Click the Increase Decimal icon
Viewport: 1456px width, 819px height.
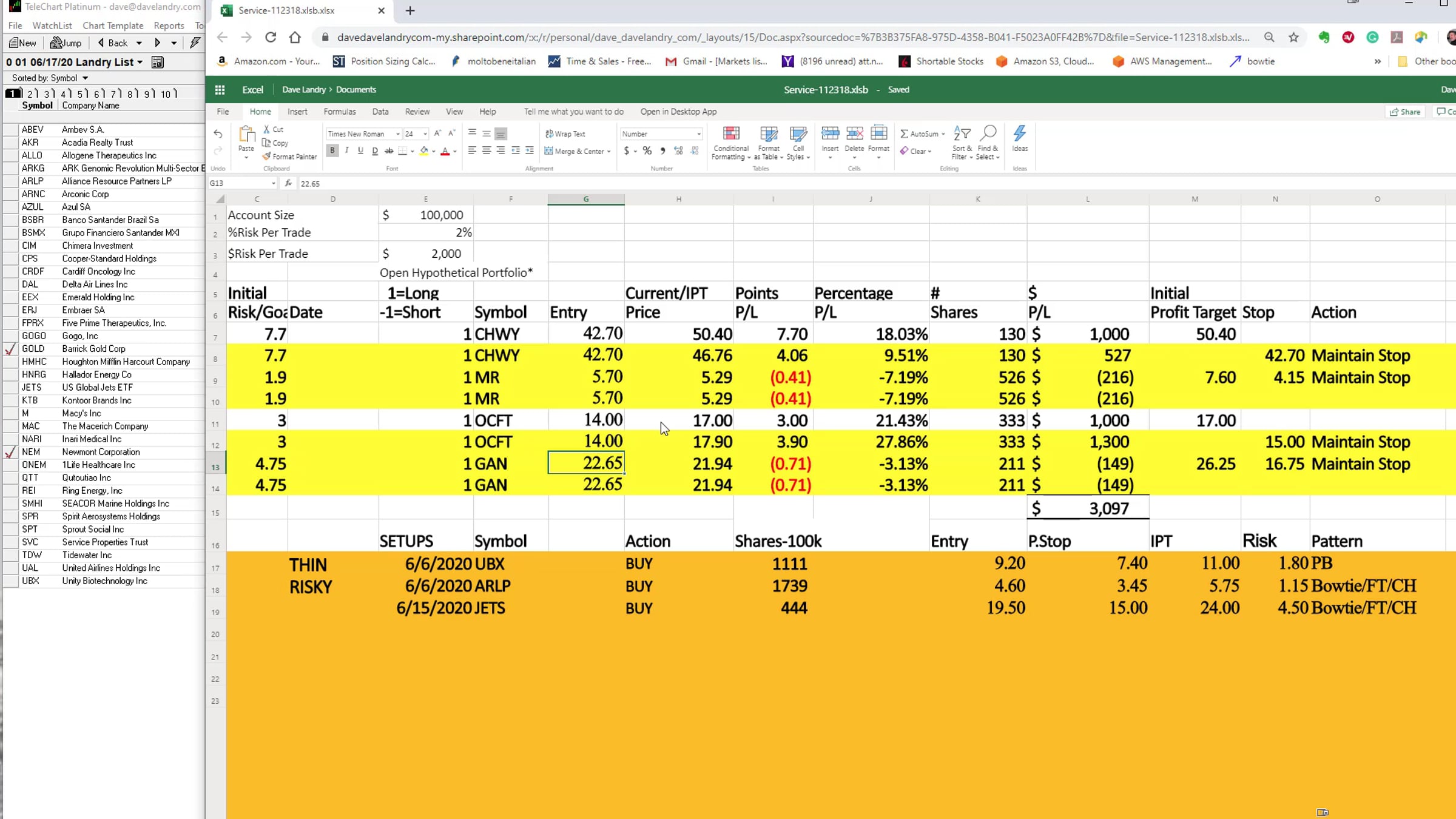tap(678, 150)
